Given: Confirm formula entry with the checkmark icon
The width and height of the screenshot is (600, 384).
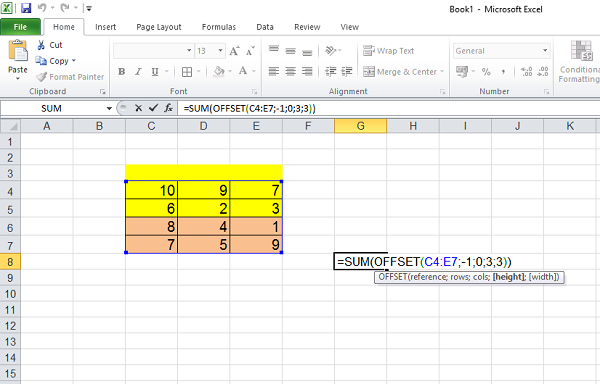Looking at the screenshot, I should [x=153, y=108].
